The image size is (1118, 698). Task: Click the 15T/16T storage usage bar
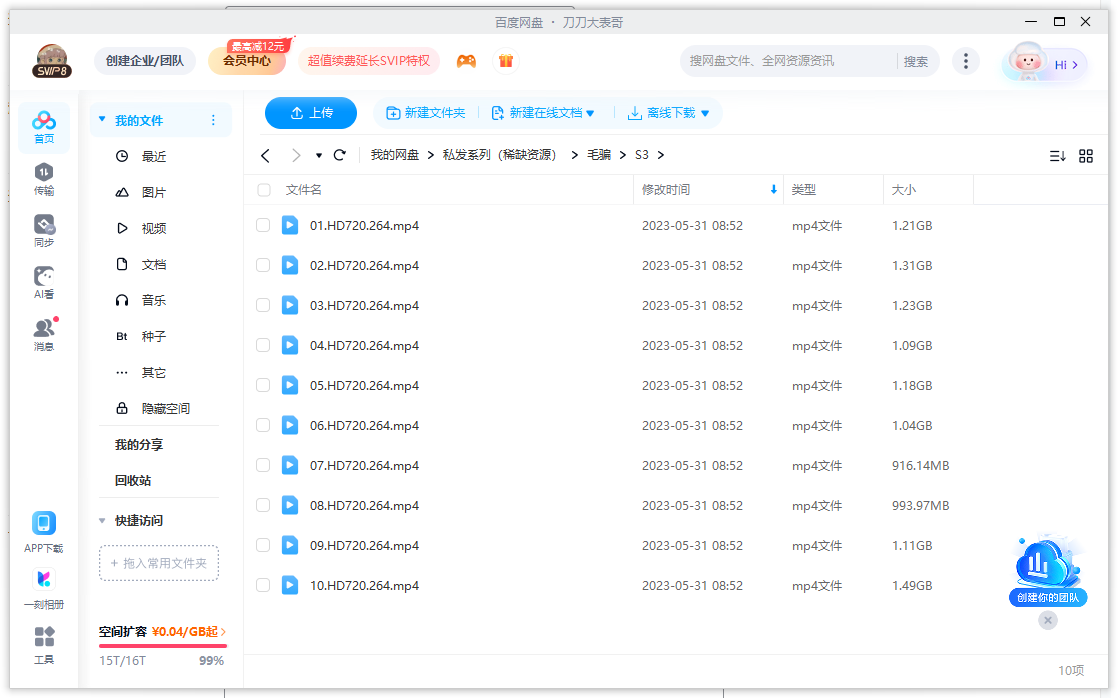163,646
